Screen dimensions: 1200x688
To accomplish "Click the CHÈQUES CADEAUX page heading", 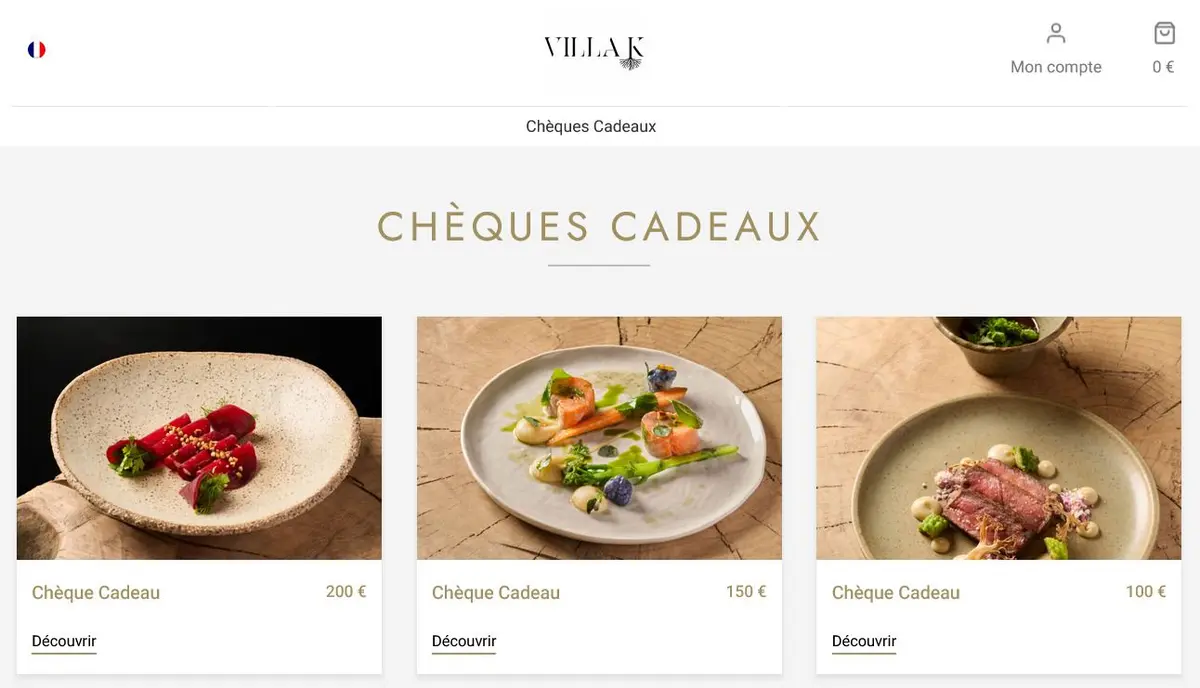I will click(x=599, y=226).
